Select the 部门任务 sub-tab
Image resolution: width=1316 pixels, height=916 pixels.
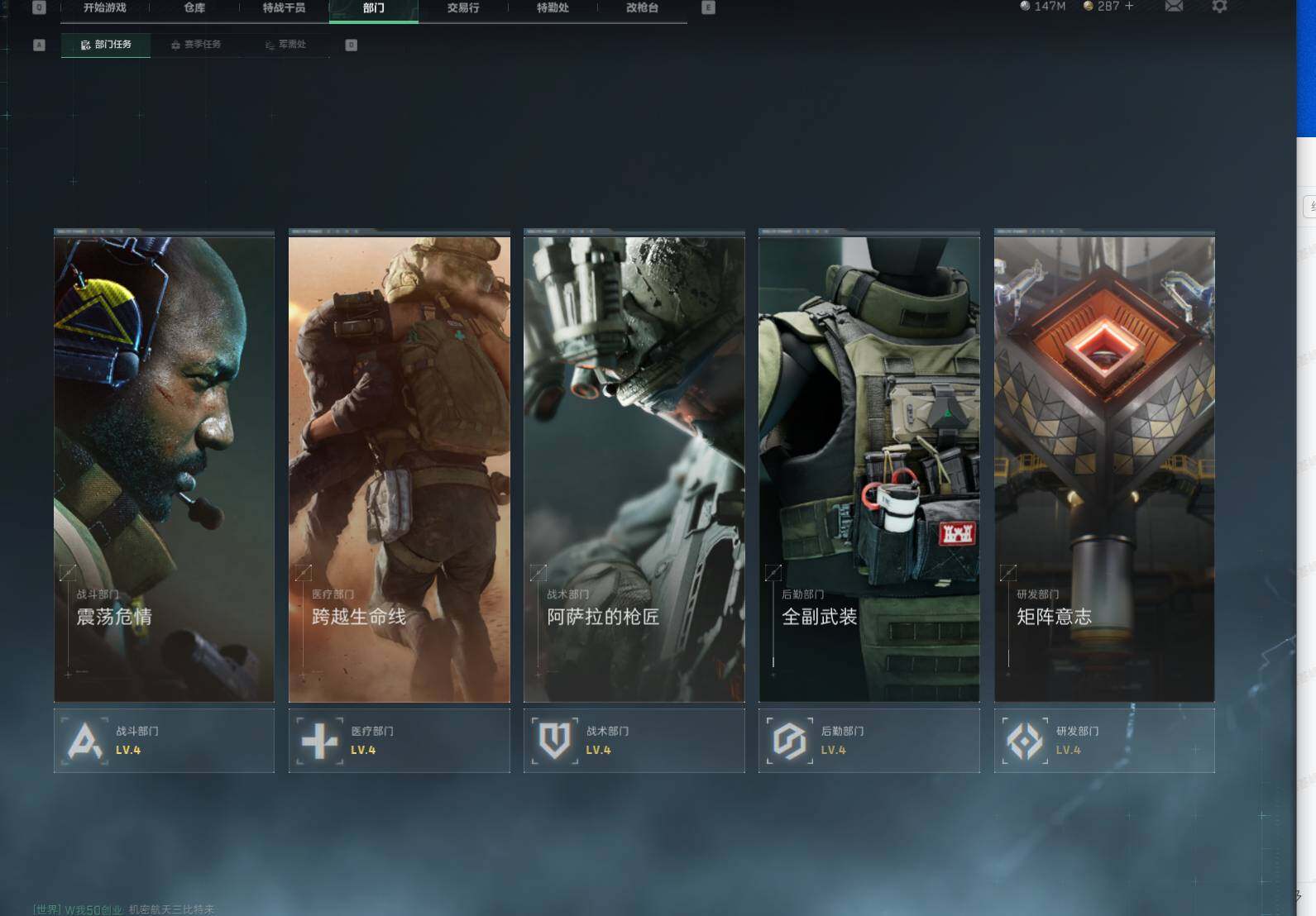point(106,45)
